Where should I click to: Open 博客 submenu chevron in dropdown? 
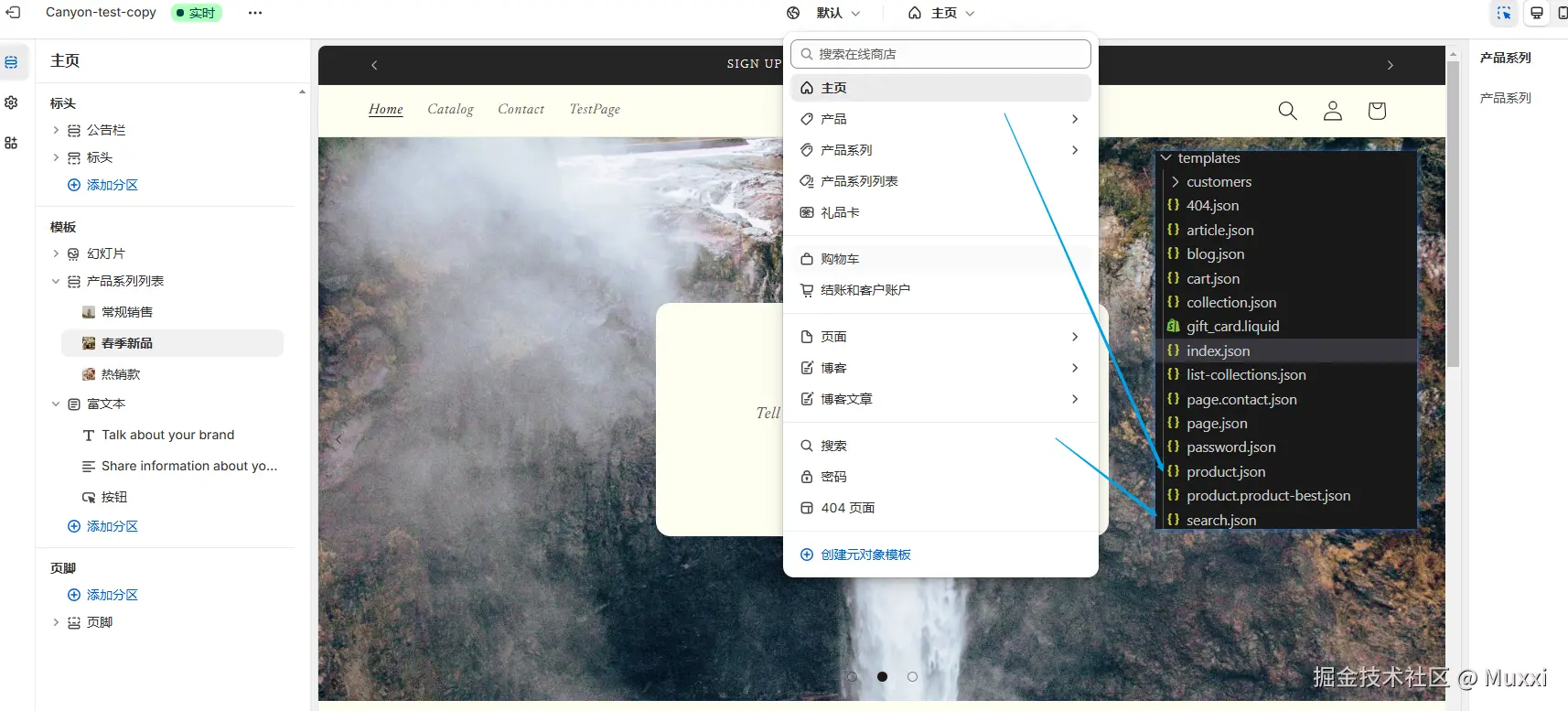[1075, 368]
